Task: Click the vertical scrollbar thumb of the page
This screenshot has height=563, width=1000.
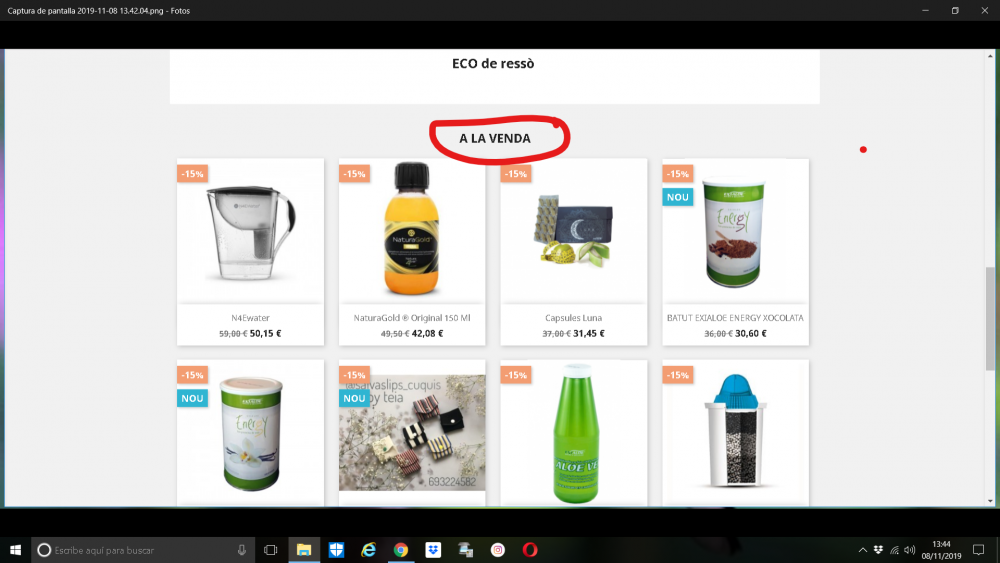Action: [x=990, y=318]
